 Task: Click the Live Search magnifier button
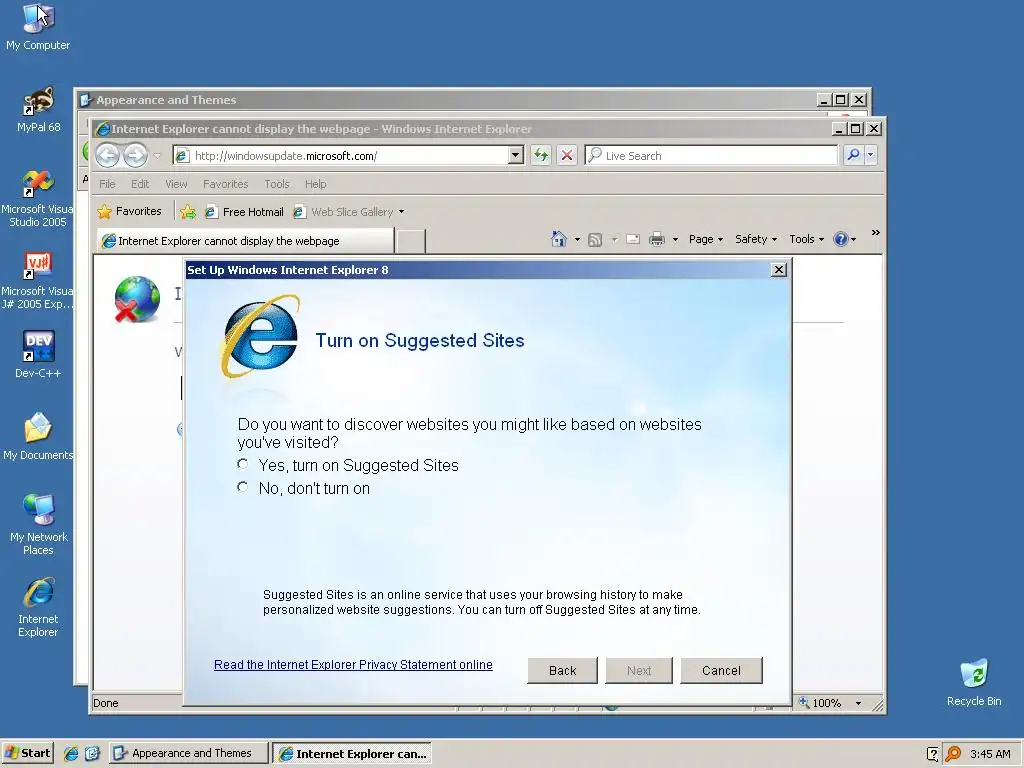point(853,155)
